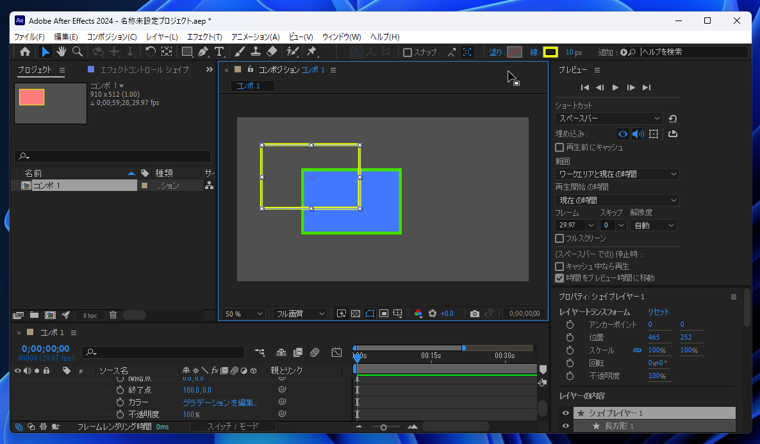Click グラデーションを編集 link in timeline
The width and height of the screenshot is (760, 444).
point(220,403)
